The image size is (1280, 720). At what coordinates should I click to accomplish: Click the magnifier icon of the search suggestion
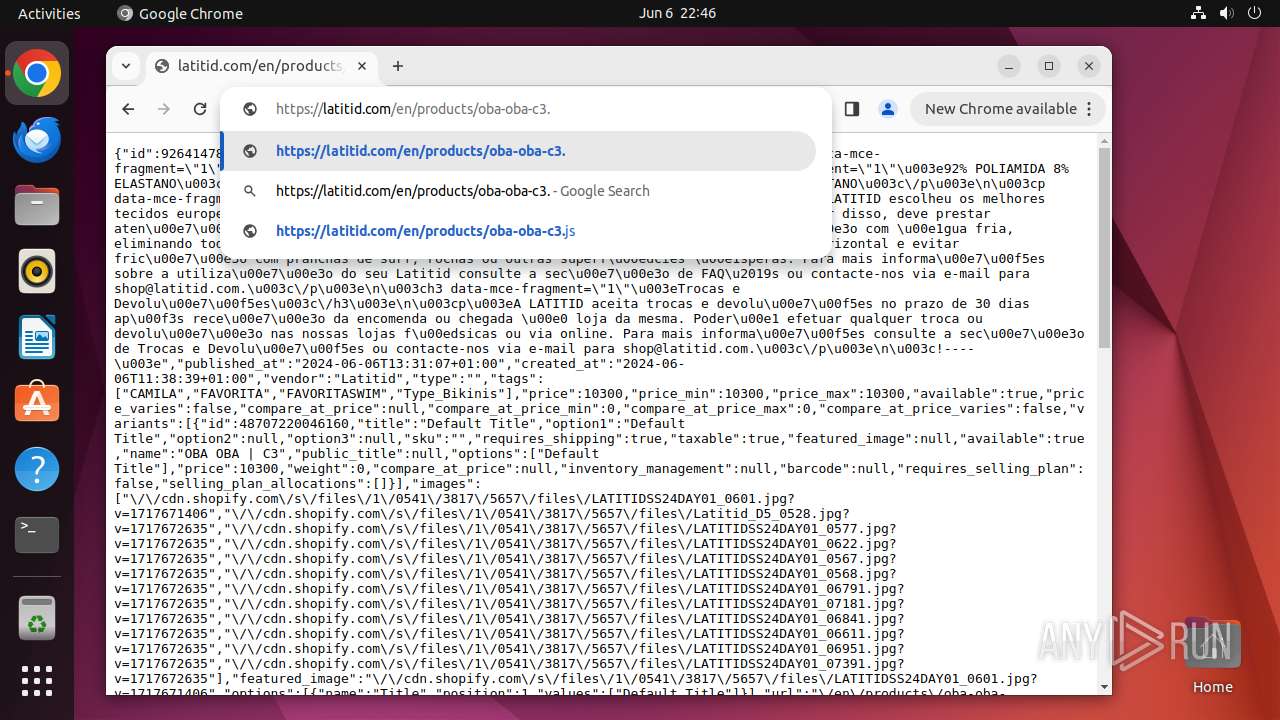click(x=250, y=191)
